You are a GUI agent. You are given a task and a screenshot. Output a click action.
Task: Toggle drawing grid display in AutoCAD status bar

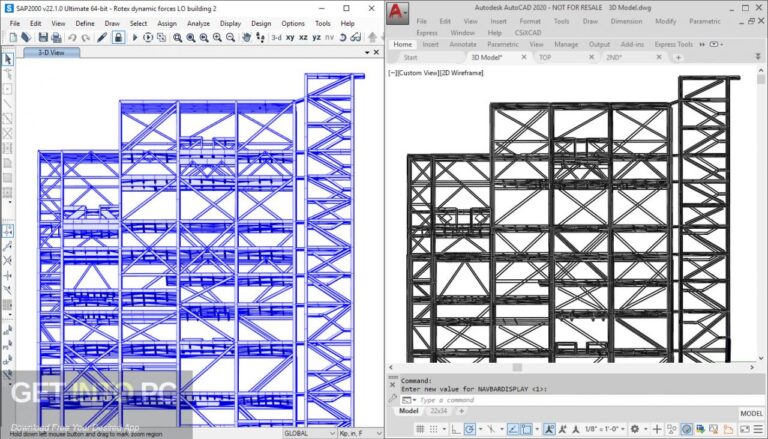(x=420, y=429)
